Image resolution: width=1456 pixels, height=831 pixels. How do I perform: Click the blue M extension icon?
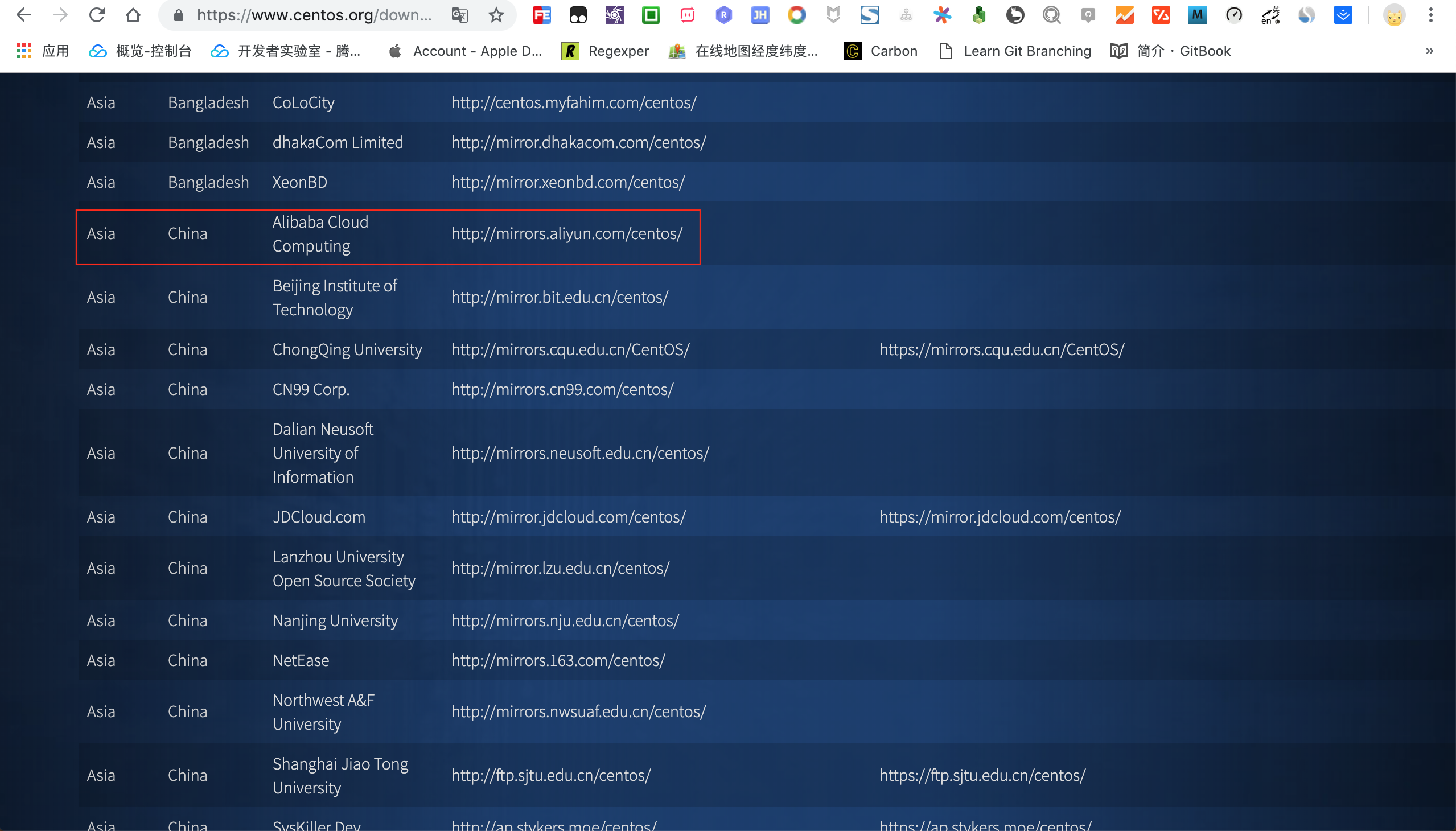pyautogui.click(x=1197, y=15)
